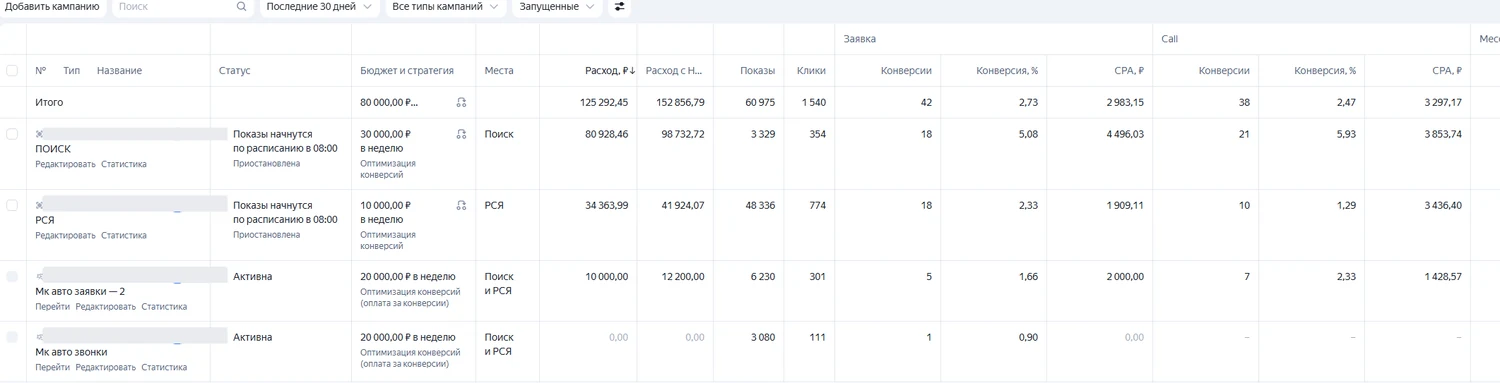
Task: Click Конверсия, % header under Call group
Action: coord(1325,71)
